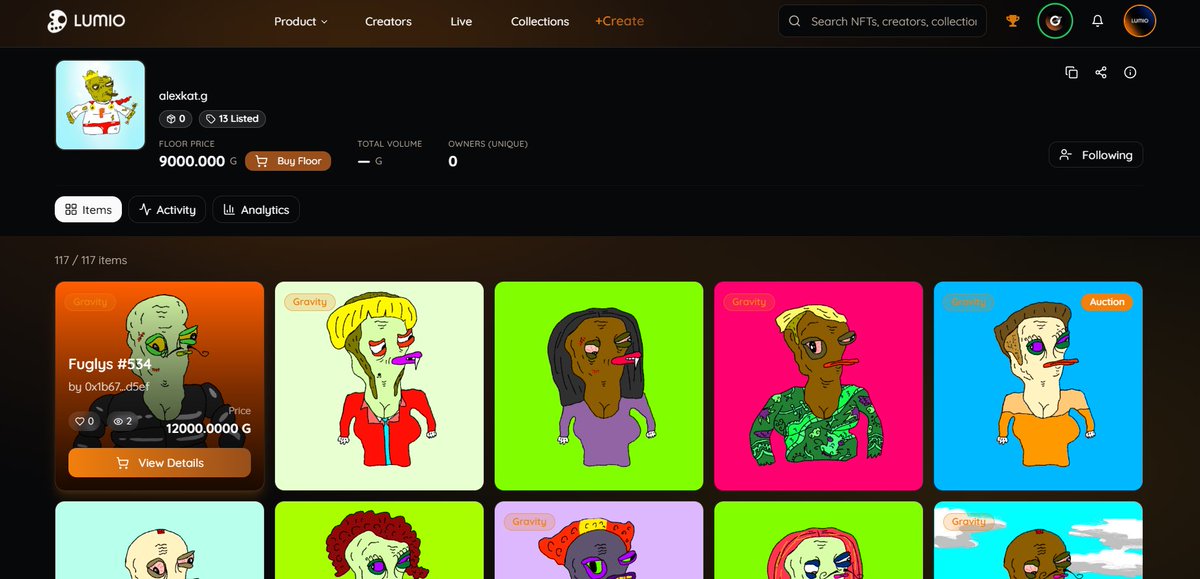The image size is (1200, 579).
Task: Click the collection avatar thumbnail
Action: (x=100, y=105)
